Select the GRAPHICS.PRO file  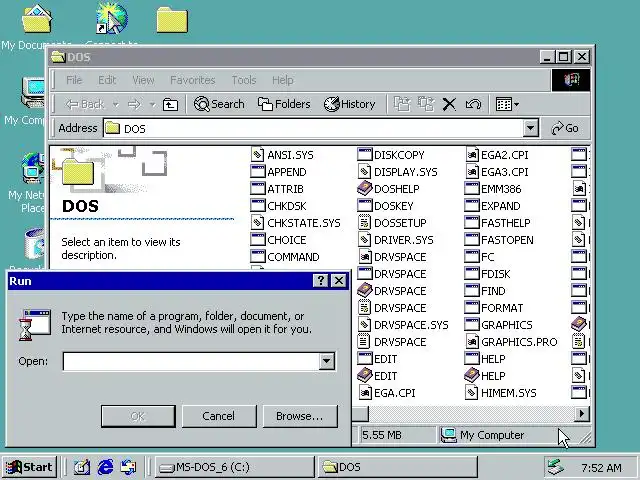(x=511, y=342)
